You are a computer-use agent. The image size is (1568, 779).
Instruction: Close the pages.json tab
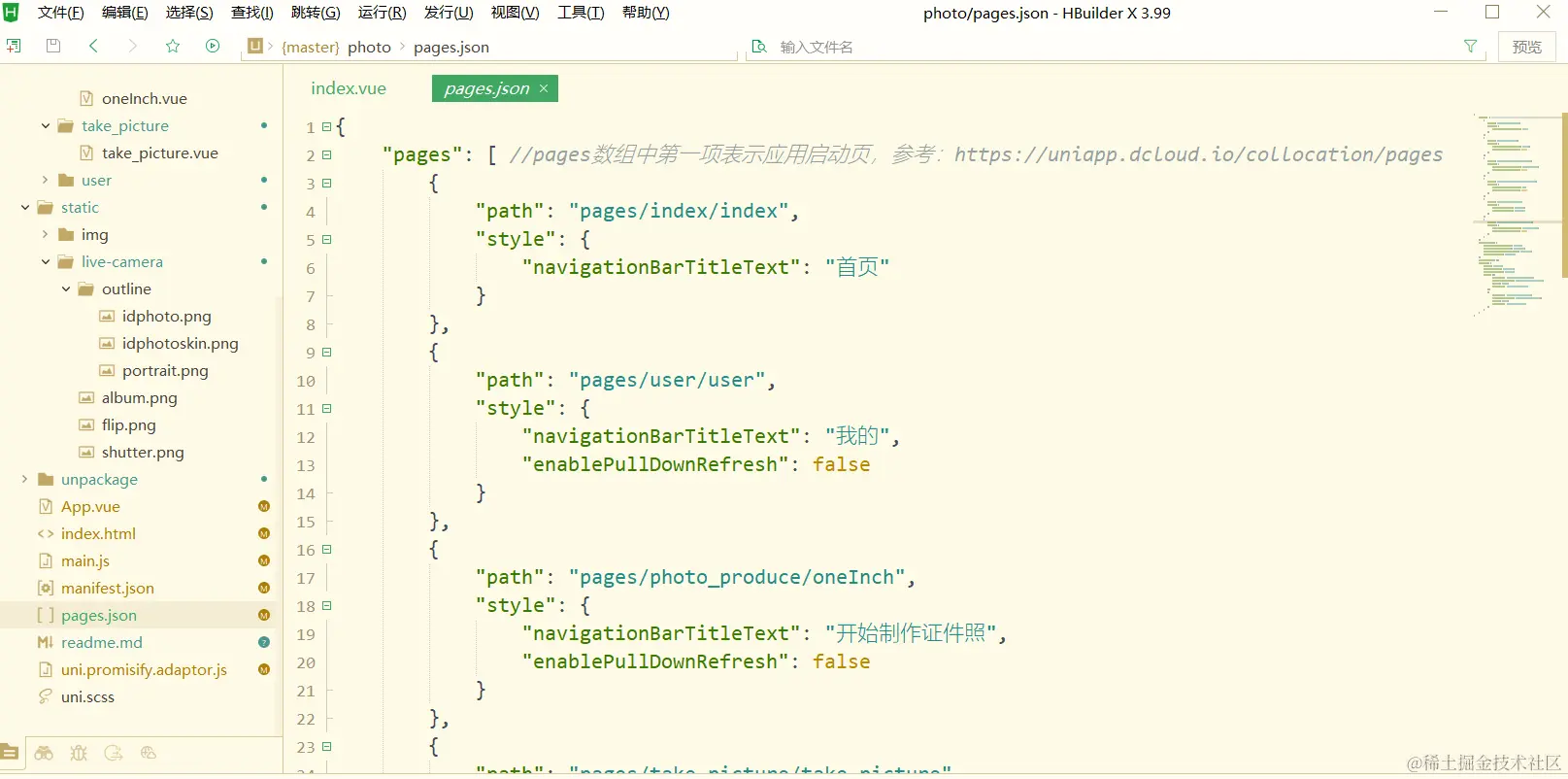click(x=544, y=88)
